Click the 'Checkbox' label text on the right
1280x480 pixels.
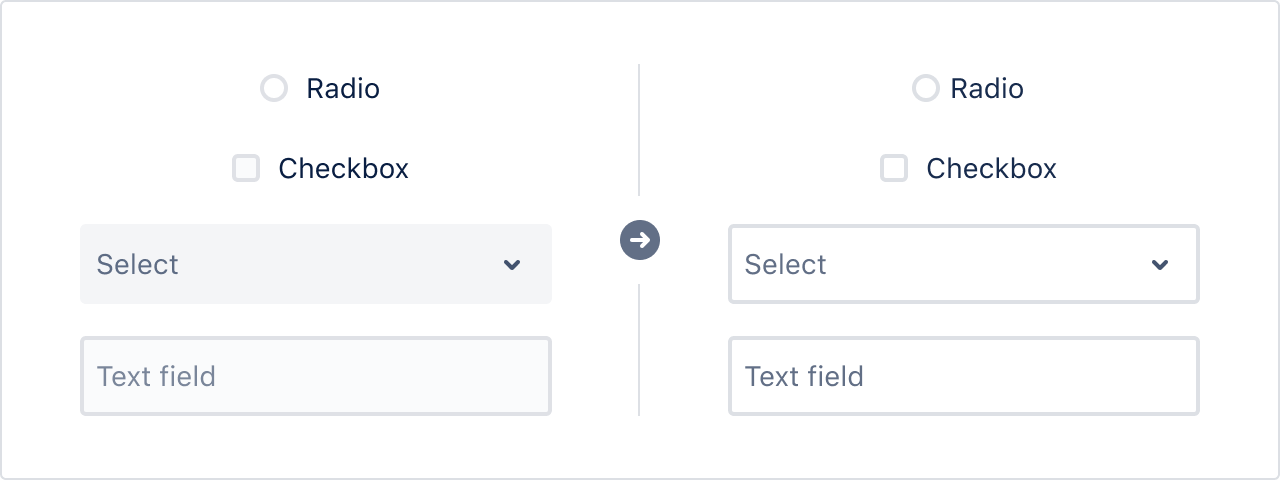(991, 169)
